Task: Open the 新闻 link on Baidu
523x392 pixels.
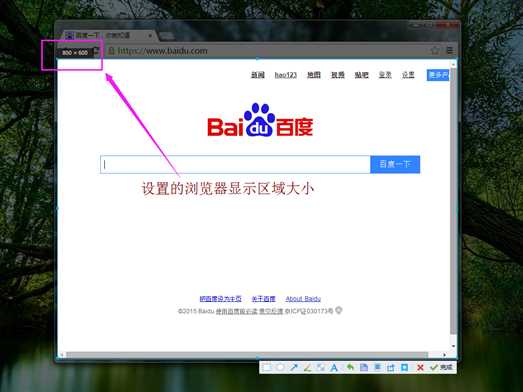Action: 257,75
